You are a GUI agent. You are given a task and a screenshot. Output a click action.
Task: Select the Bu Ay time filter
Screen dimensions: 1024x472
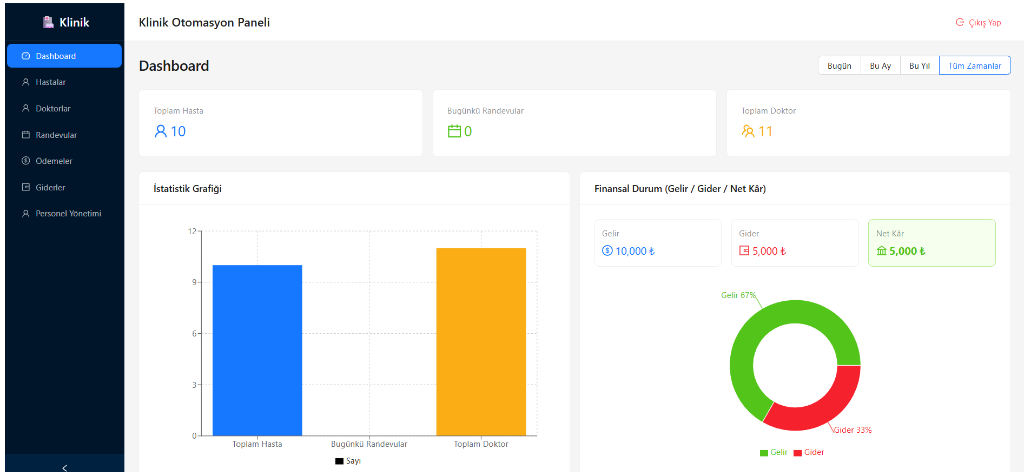pos(880,66)
